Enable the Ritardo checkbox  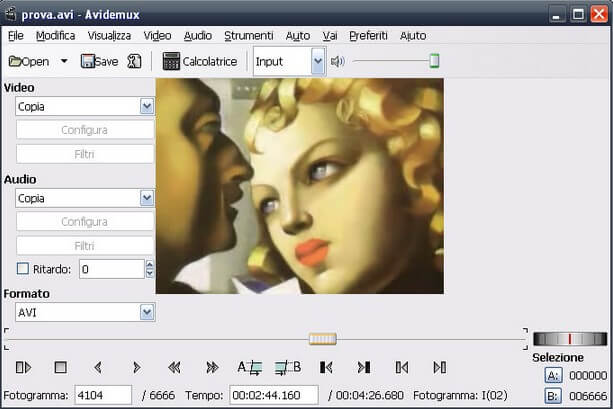pos(23,269)
